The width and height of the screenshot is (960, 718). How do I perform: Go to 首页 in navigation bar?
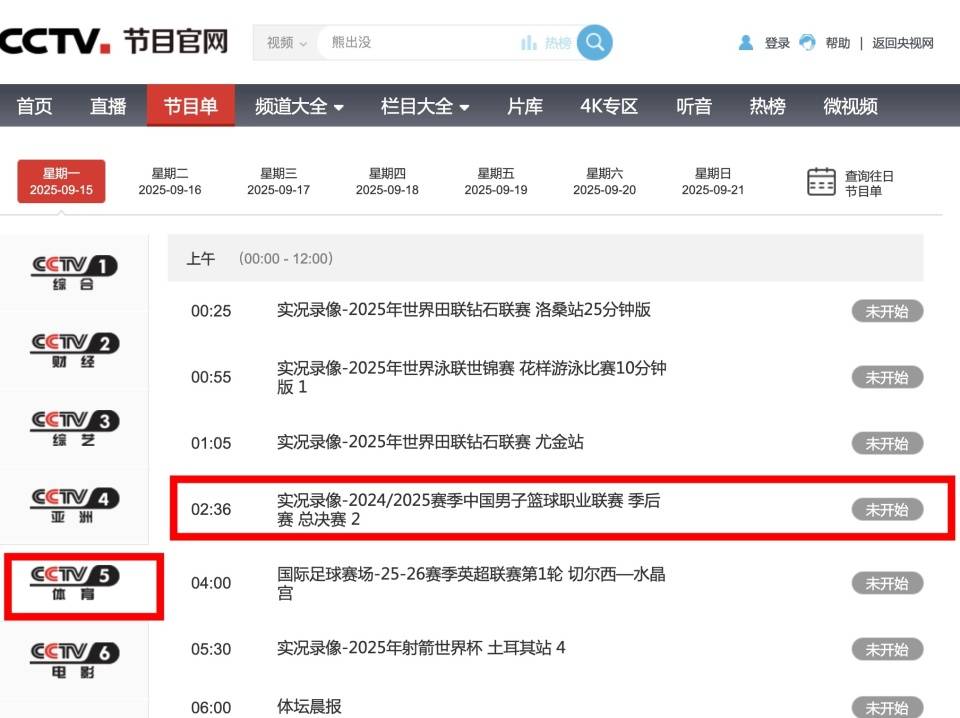[x=34, y=106]
